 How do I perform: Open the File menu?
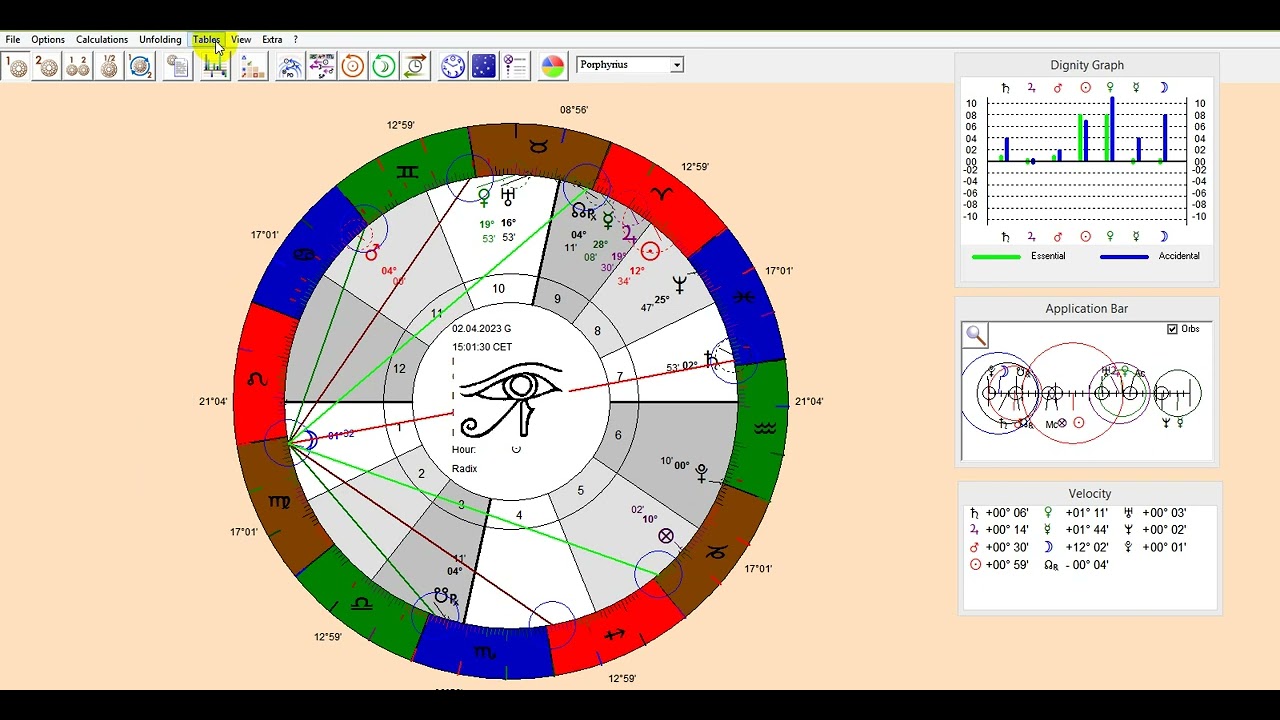(13, 40)
